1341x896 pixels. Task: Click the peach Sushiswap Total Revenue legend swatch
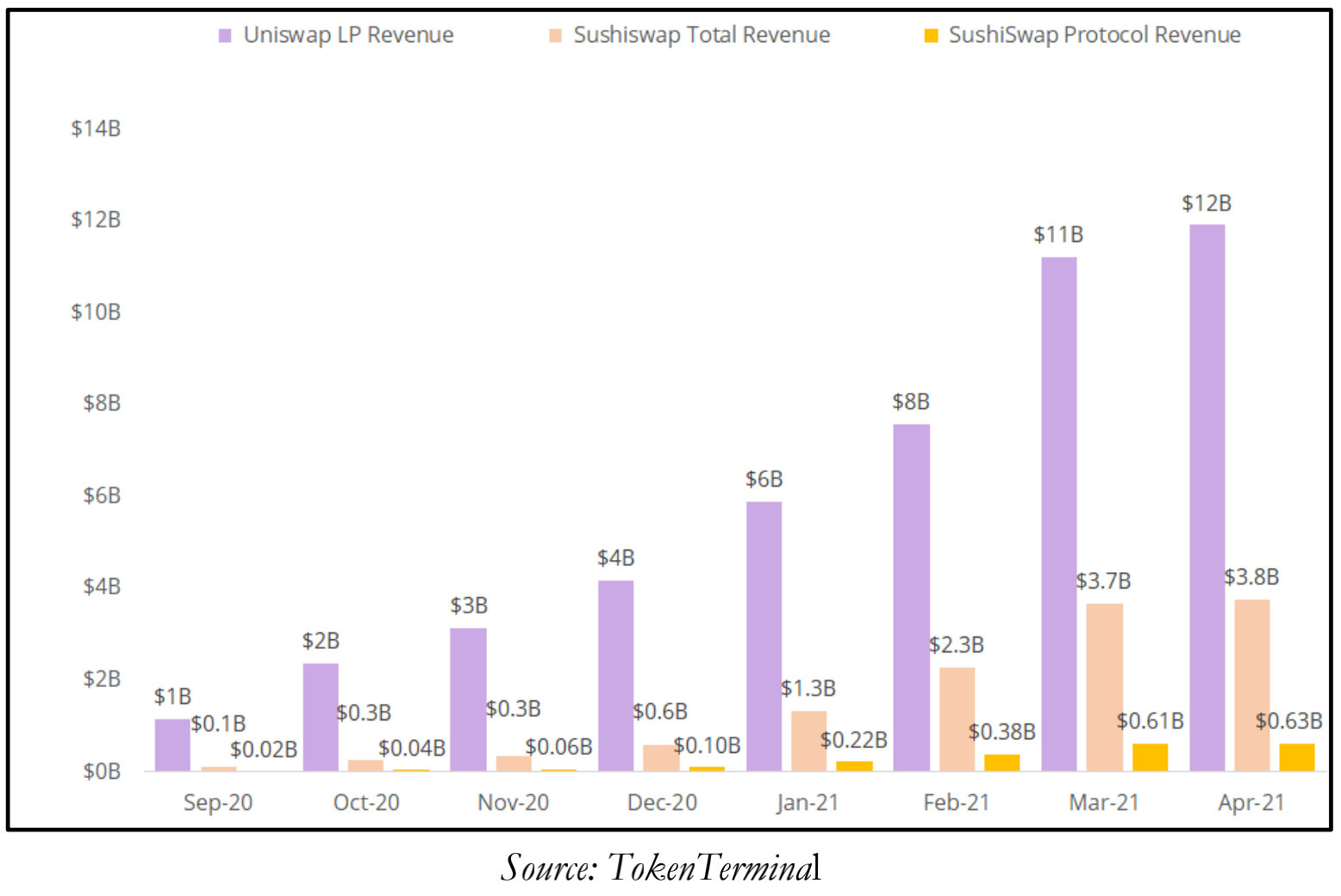[x=555, y=35]
